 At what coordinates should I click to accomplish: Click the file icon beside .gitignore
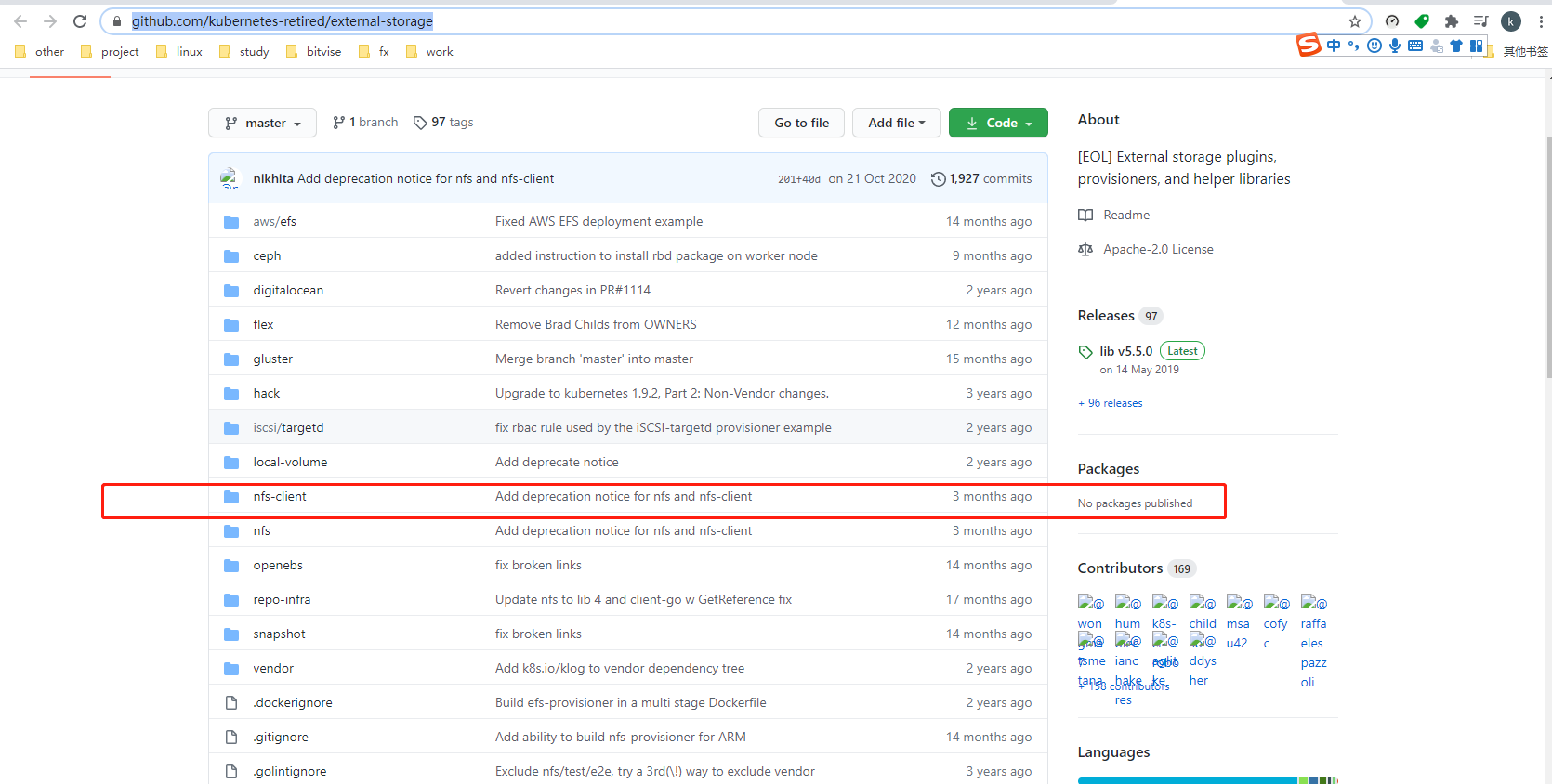pyautogui.click(x=231, y=737)
